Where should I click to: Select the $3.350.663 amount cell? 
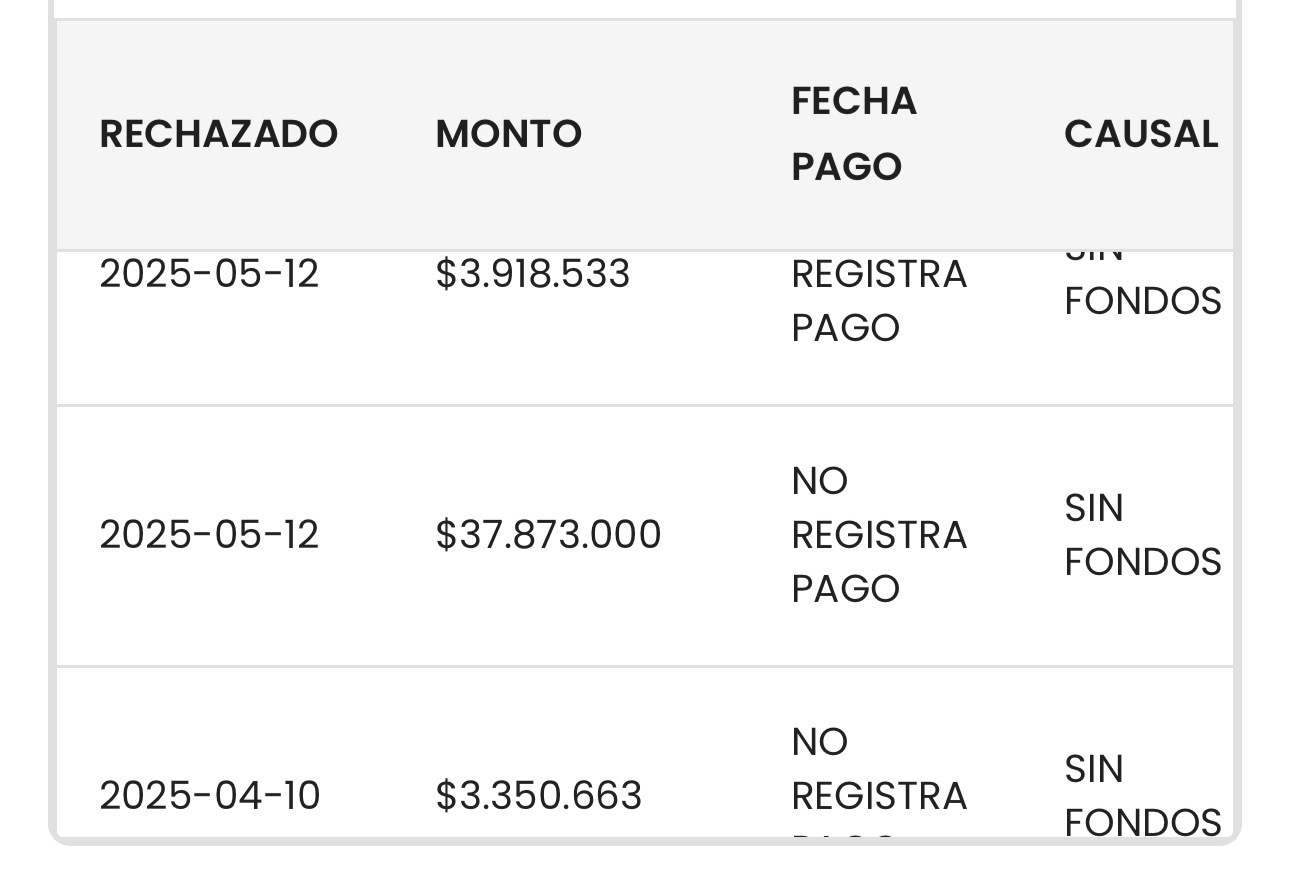click(x=539, y=796)
